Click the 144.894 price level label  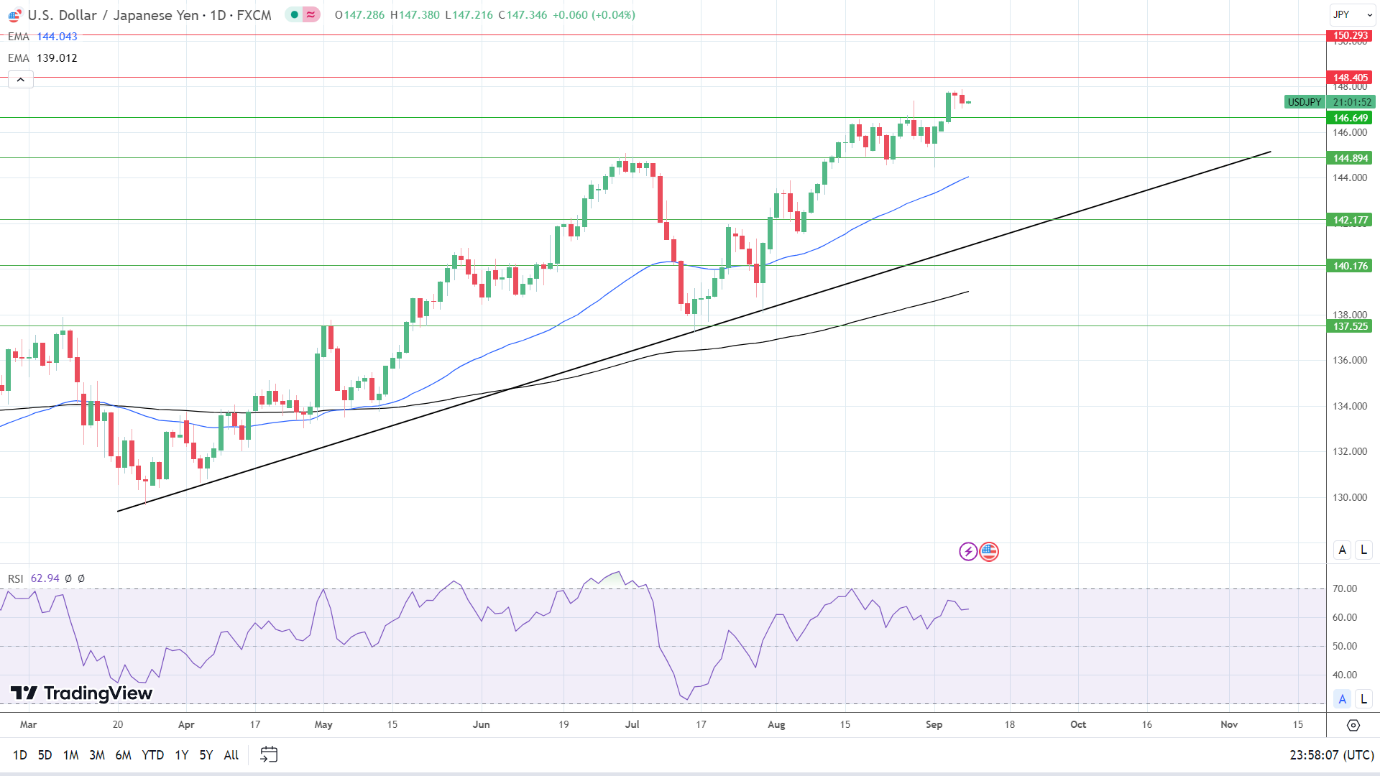click(1351, 158)
